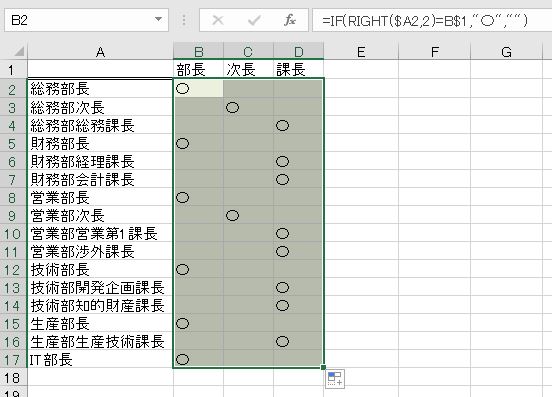Click the circle in cell C9
The image size is (552, 397).
point(232,215)
